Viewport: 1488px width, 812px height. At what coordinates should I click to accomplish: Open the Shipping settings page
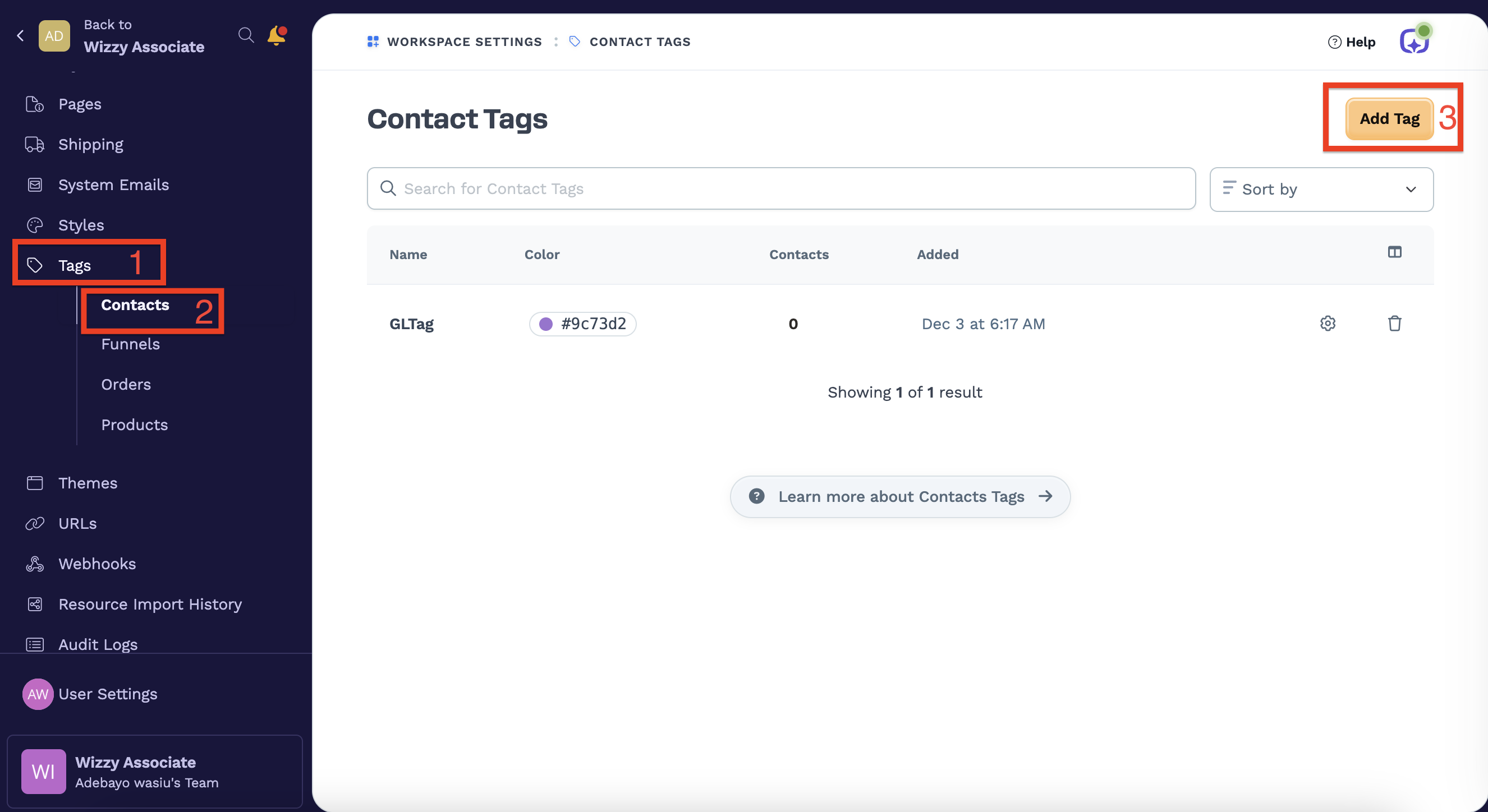(x=91, y=144)
